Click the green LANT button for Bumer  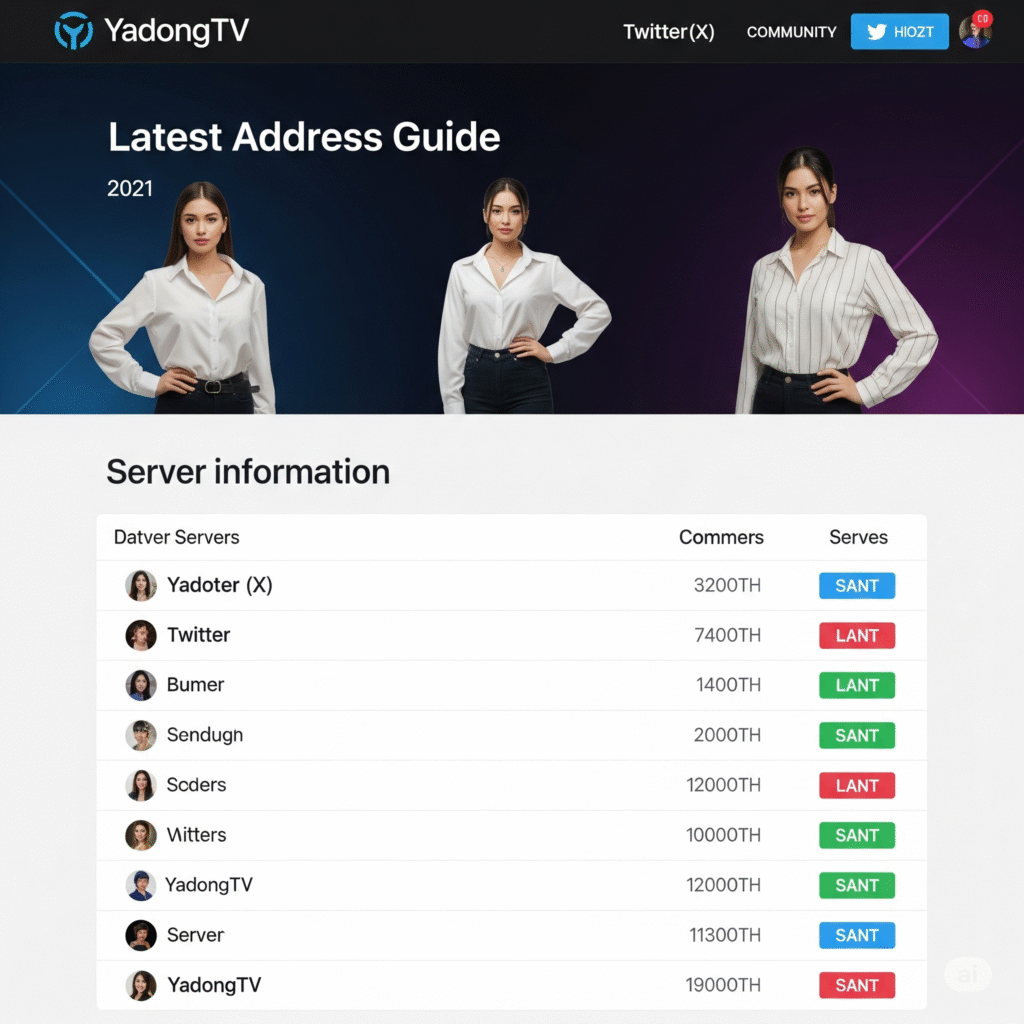857,686
